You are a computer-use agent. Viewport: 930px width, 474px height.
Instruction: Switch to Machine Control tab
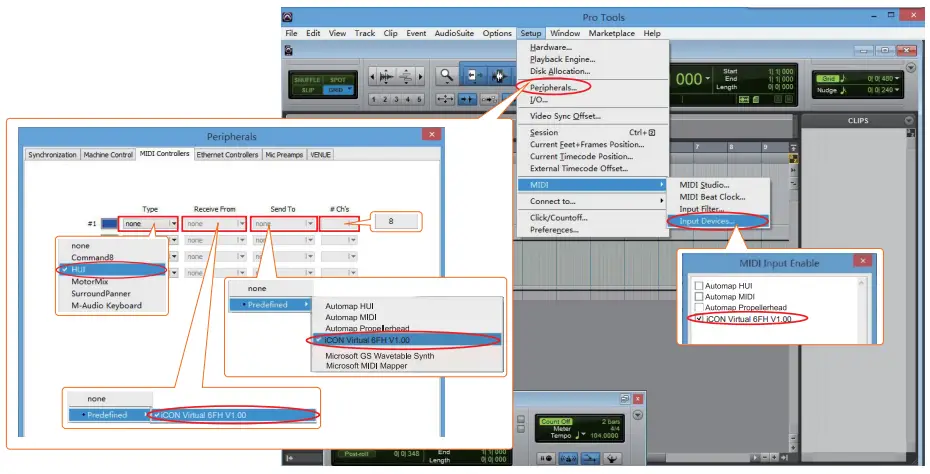(x=108, y=155)
